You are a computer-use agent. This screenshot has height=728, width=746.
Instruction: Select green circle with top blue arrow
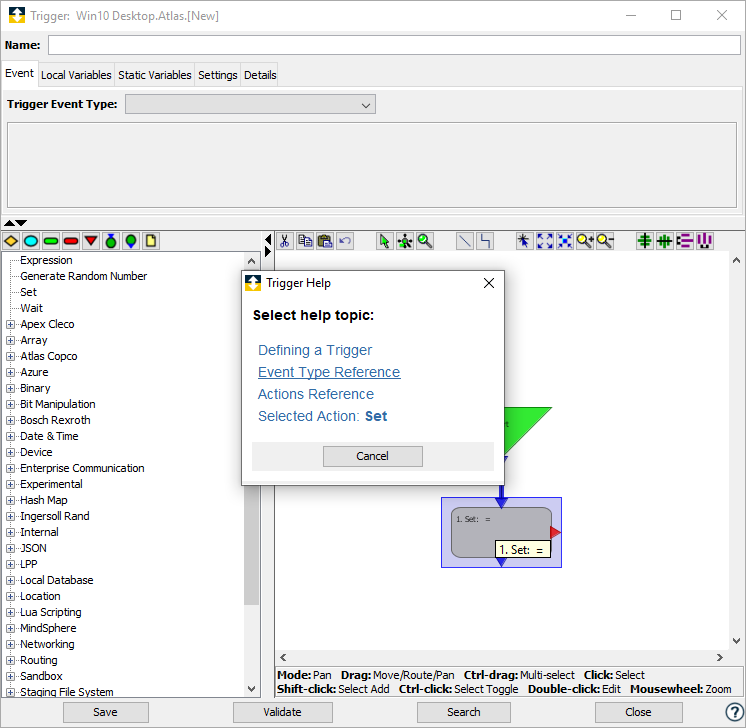(111, 241)
